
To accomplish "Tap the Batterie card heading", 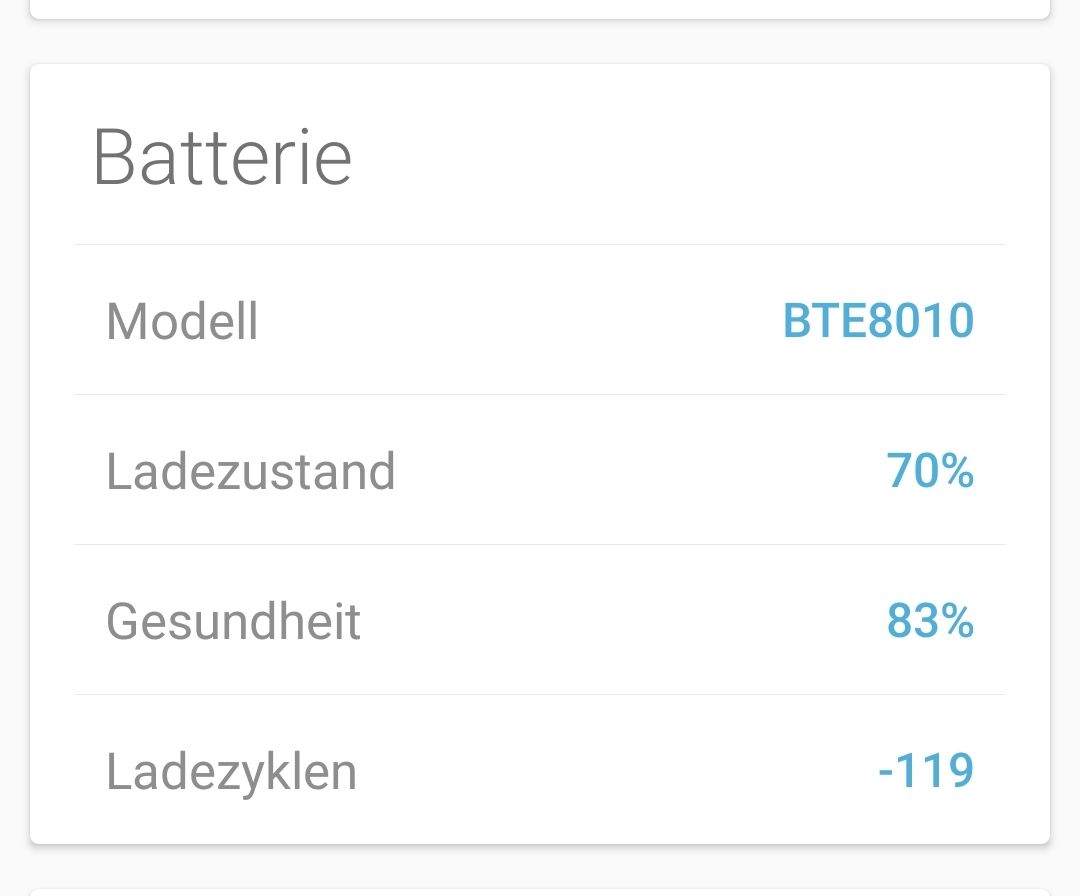I will 222,158.
